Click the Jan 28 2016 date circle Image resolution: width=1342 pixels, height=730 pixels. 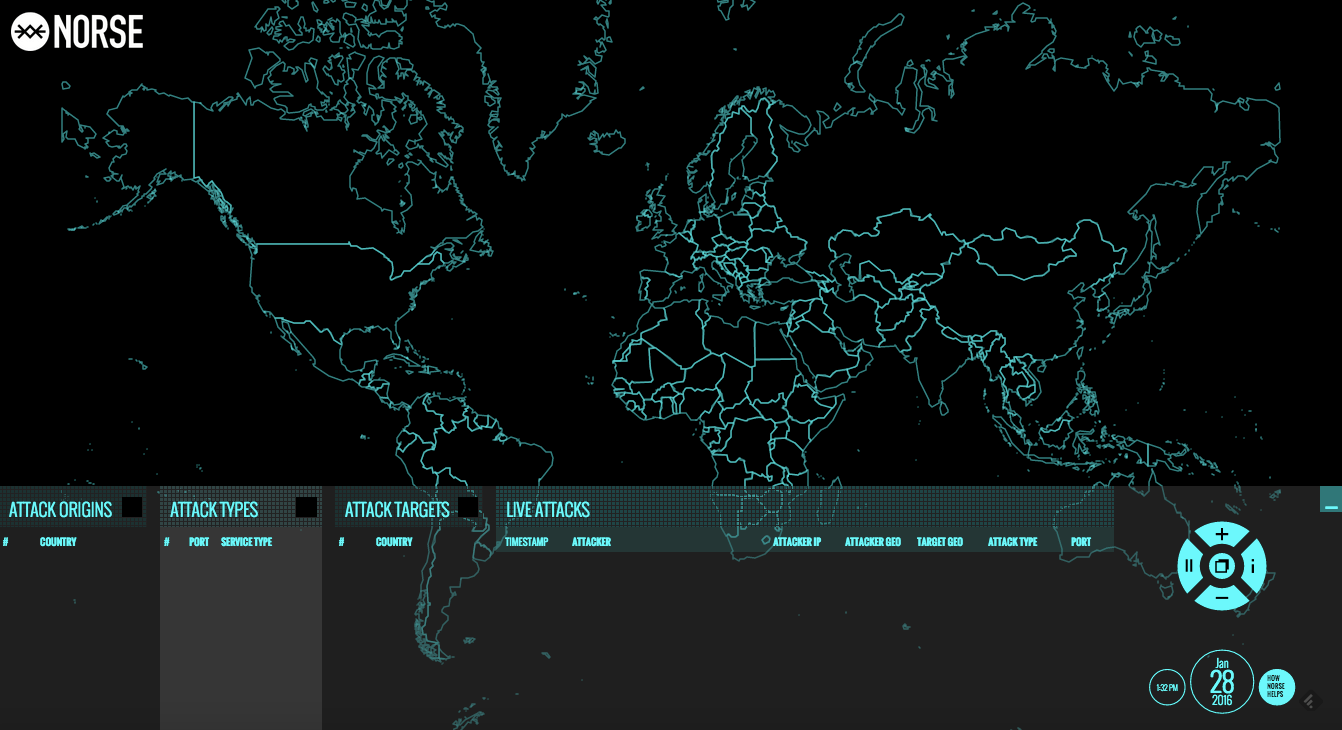pyautogui.click(x=1222, y=682)
